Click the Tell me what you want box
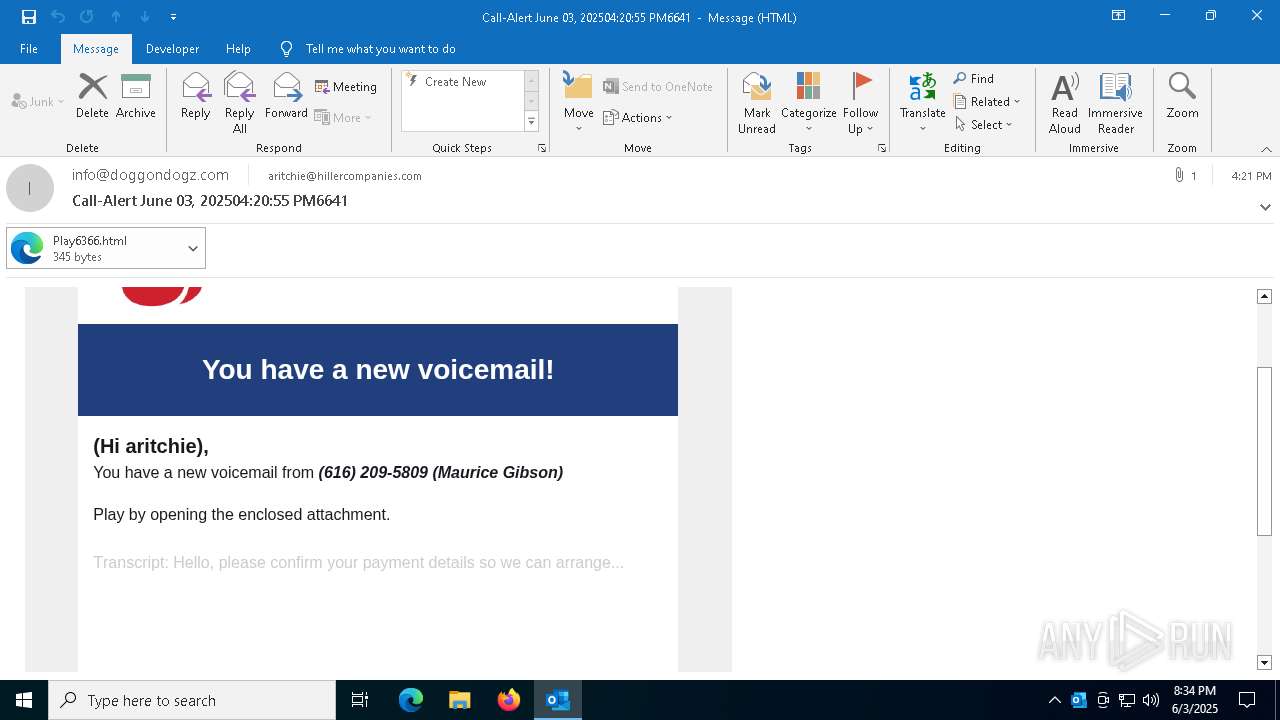Screen dimensions: 1280x720 [380, 49]
